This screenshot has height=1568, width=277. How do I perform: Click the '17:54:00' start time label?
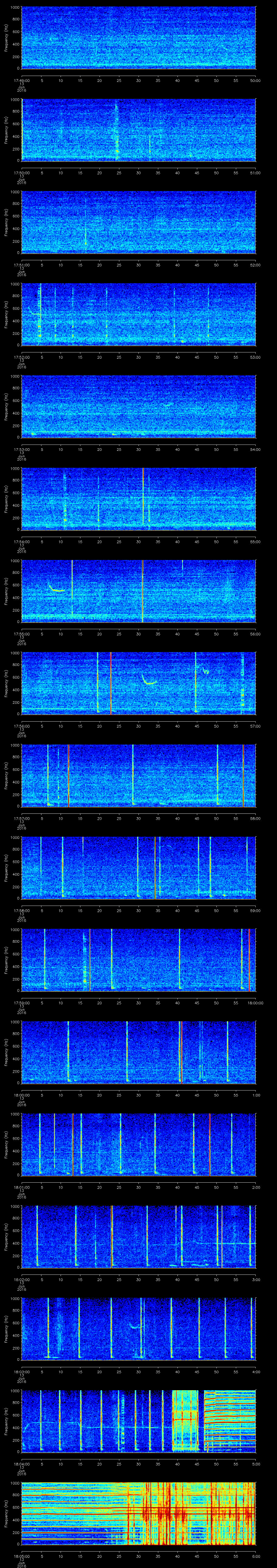coord(21,542)
